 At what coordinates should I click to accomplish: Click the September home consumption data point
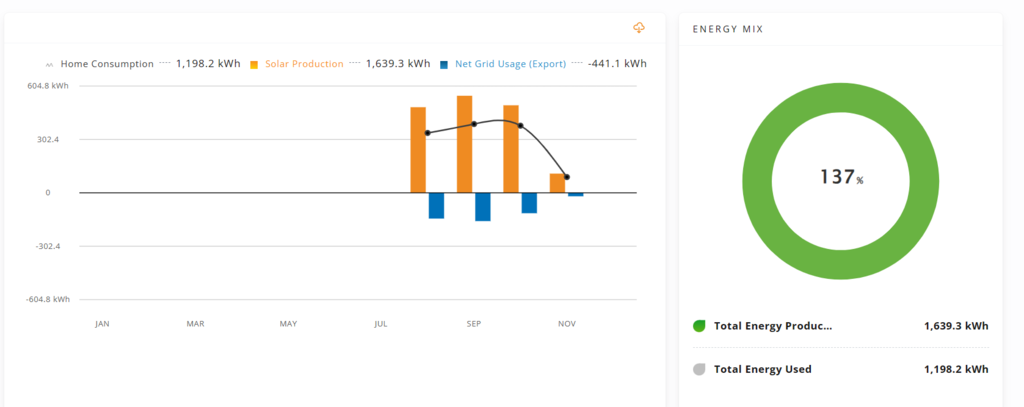pos(474,124)
